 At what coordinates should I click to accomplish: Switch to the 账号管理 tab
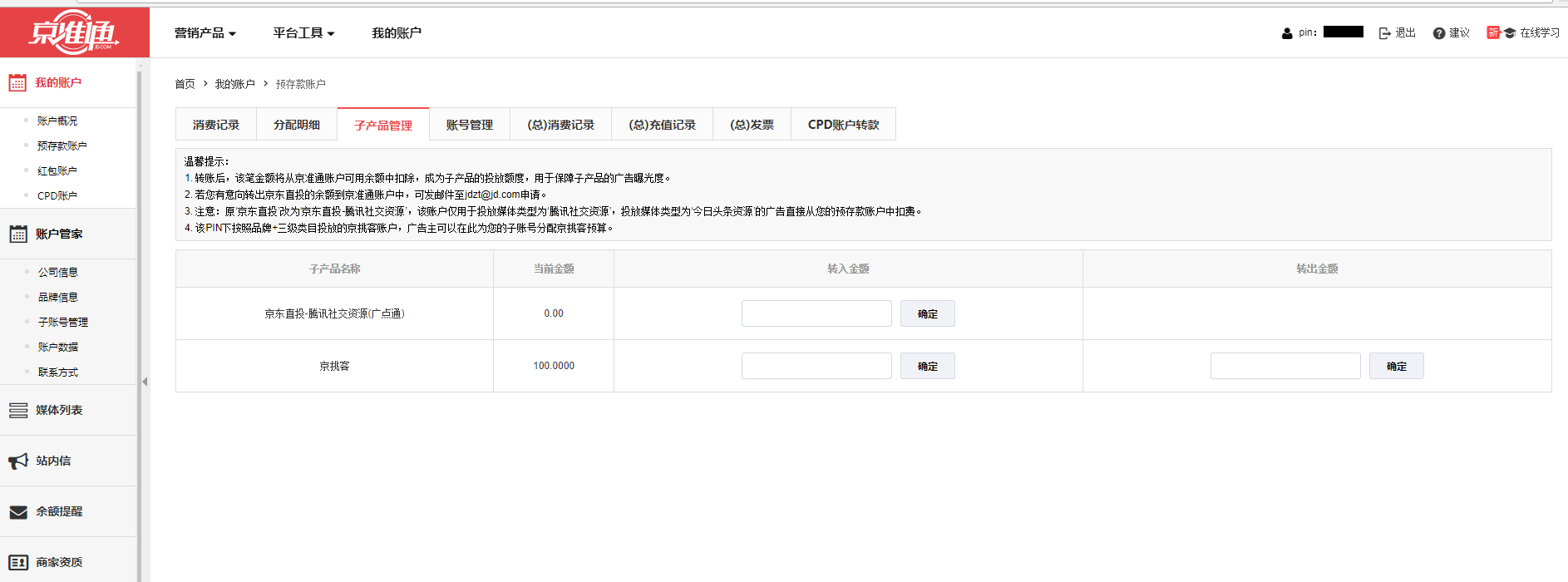470,125
